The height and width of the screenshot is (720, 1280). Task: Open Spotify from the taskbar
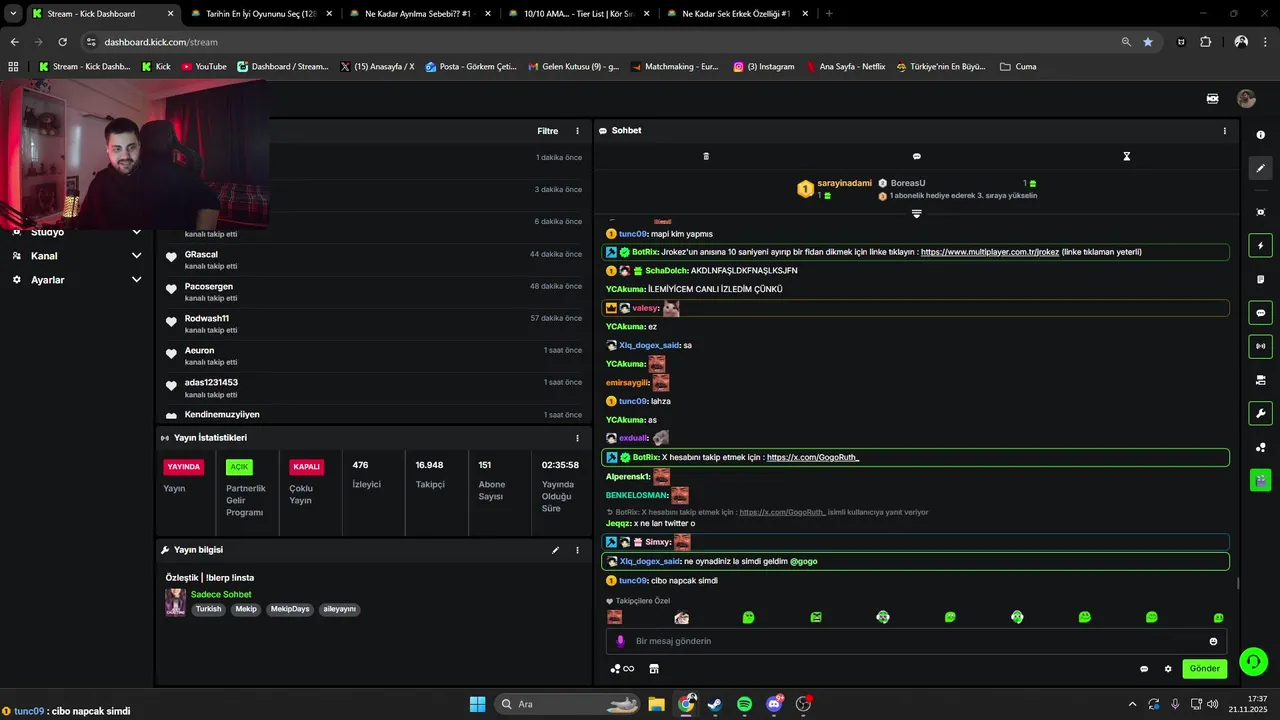coord(744,704)
